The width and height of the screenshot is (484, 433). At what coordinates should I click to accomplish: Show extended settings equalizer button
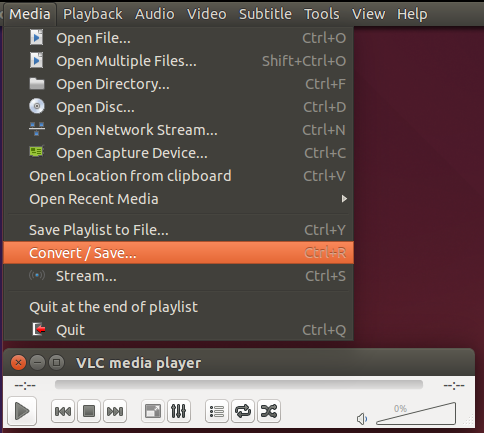click(x=179, y=411)
